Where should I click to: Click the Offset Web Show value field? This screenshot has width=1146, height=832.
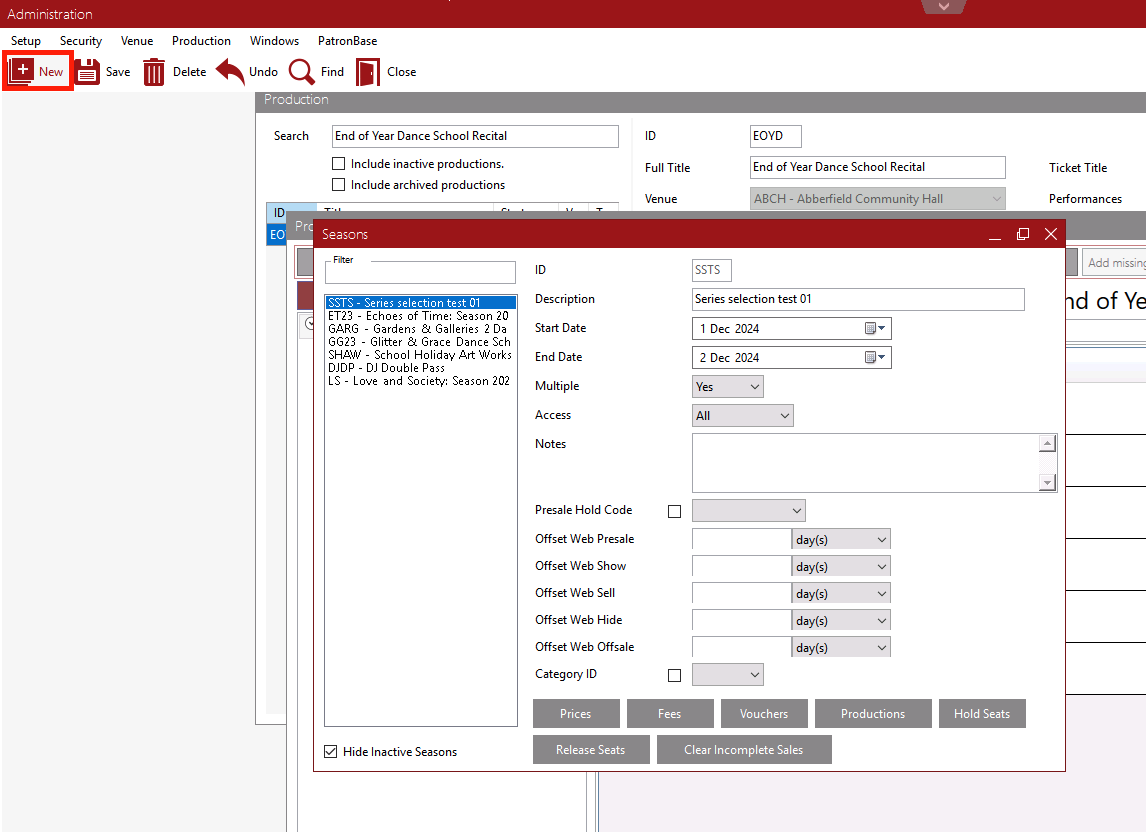(741, 567)
